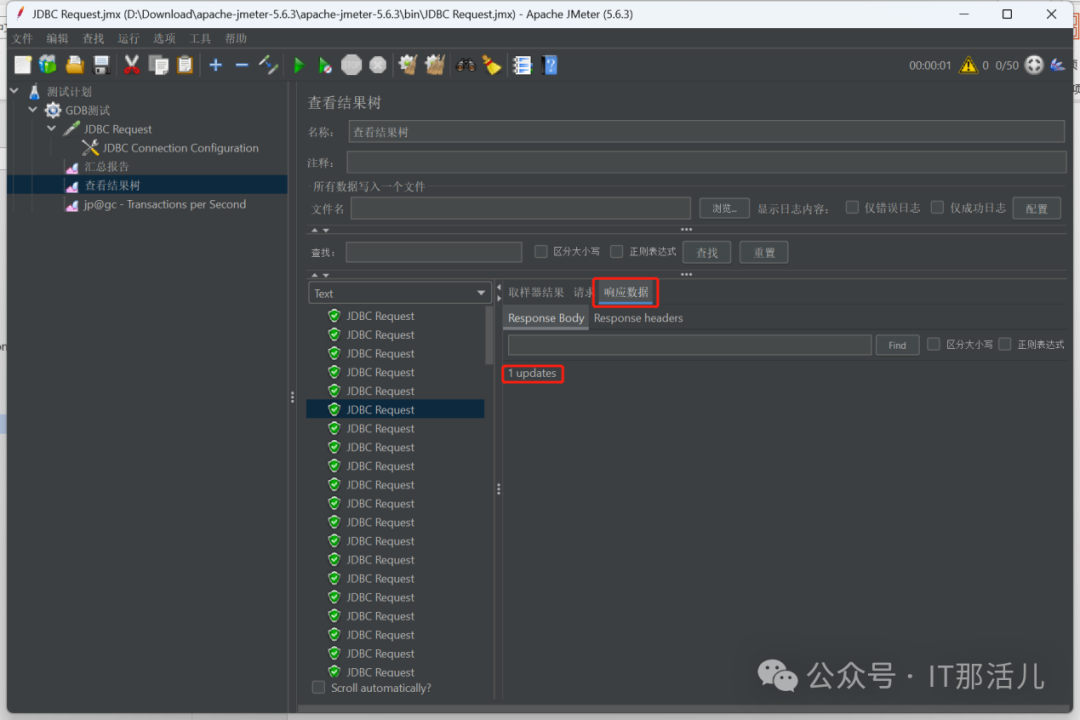
Task: Focus the 名称 name field
Action: pos(707,132)
